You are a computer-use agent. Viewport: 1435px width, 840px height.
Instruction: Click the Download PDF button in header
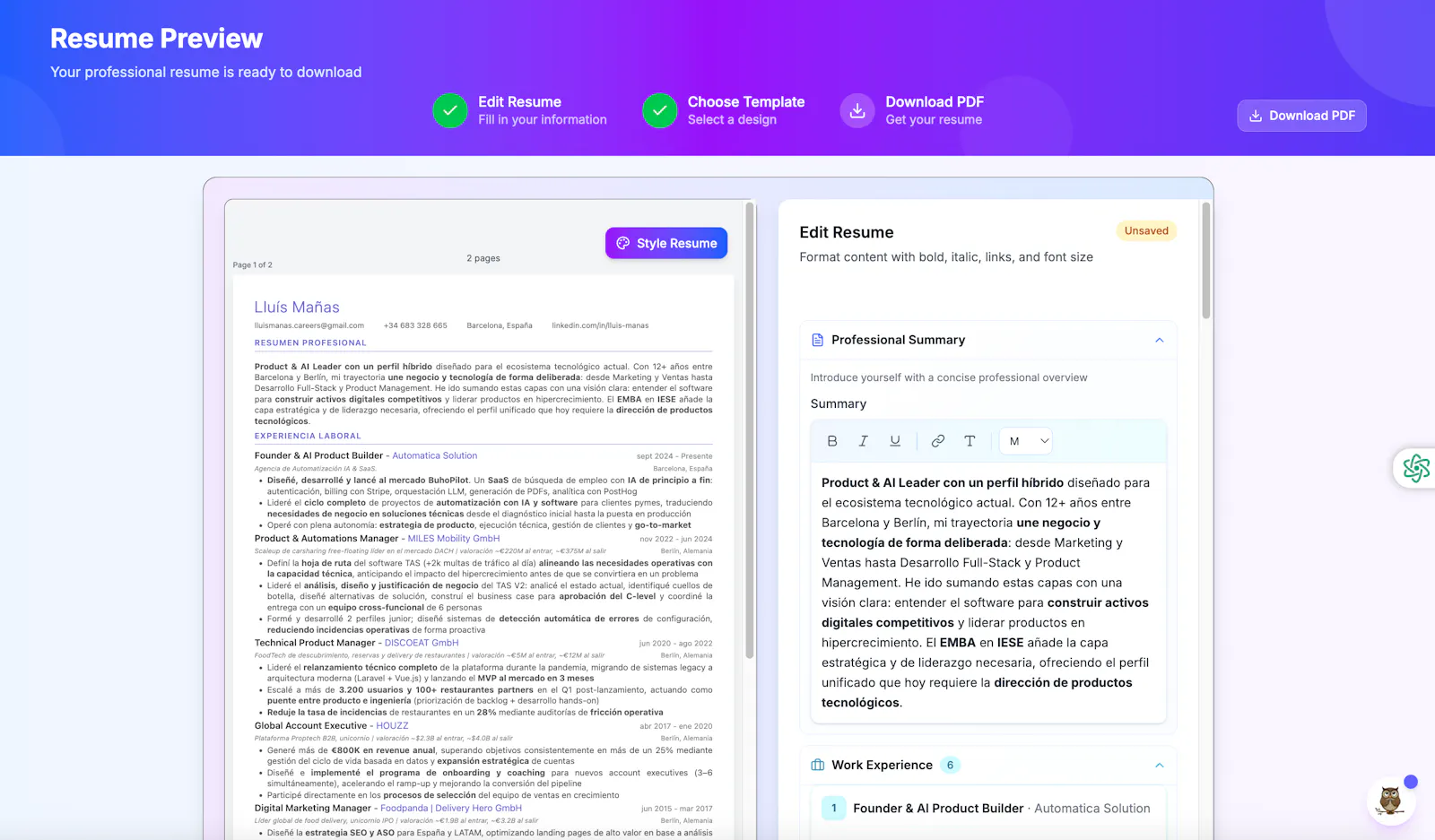[1301, 116]
